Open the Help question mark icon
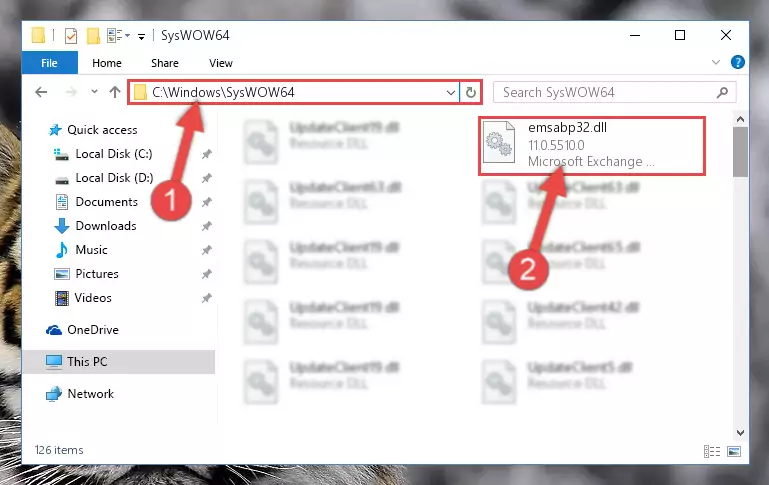 click(737, 62)
